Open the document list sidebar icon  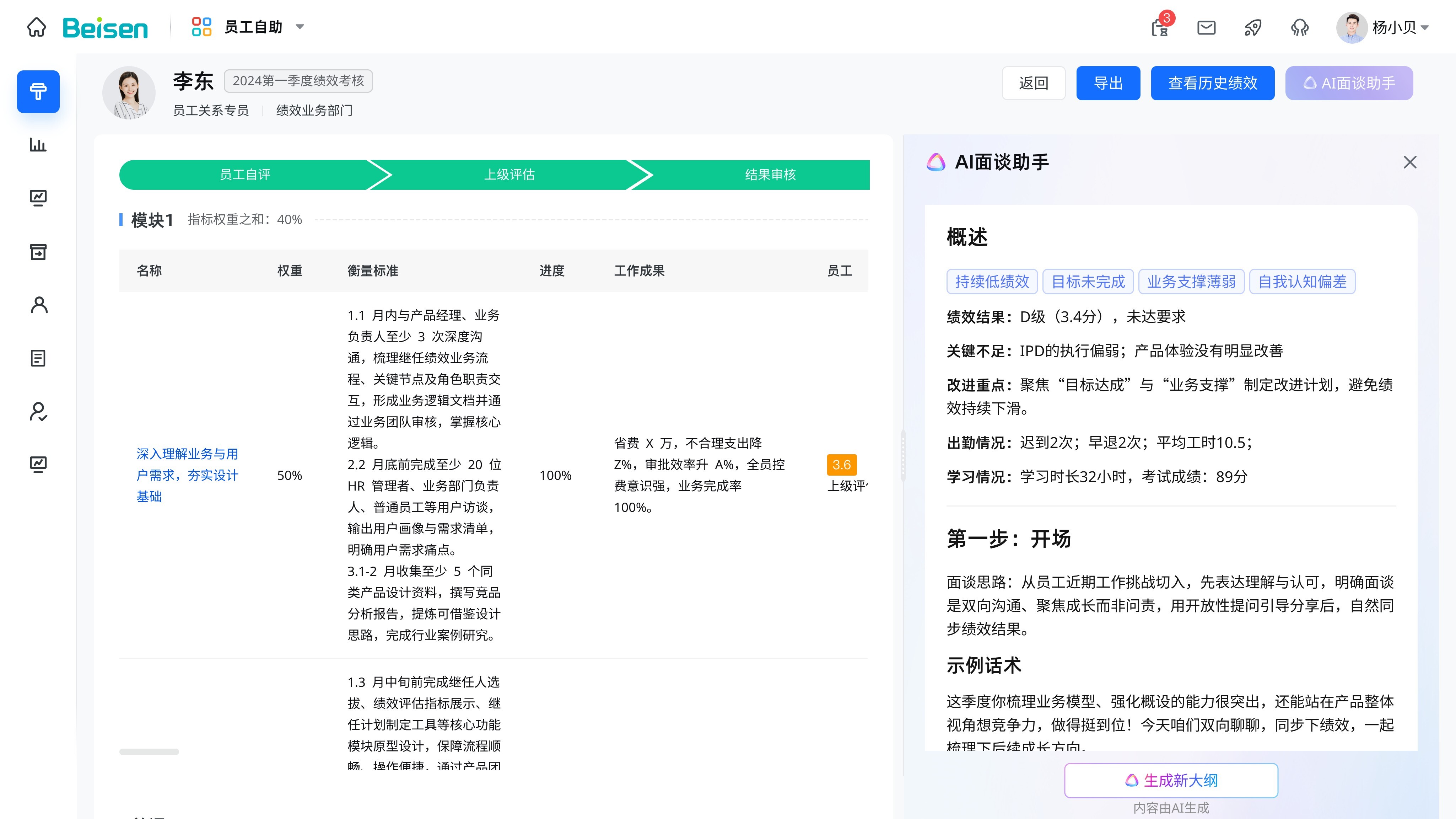[x=38, y=358]
